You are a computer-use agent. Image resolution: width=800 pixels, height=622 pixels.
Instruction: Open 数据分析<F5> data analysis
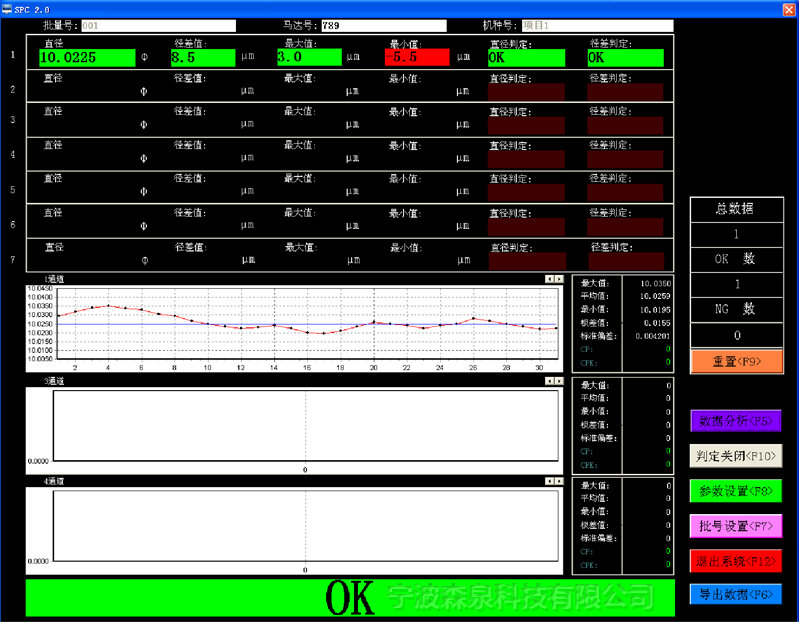tap(735, 421)
